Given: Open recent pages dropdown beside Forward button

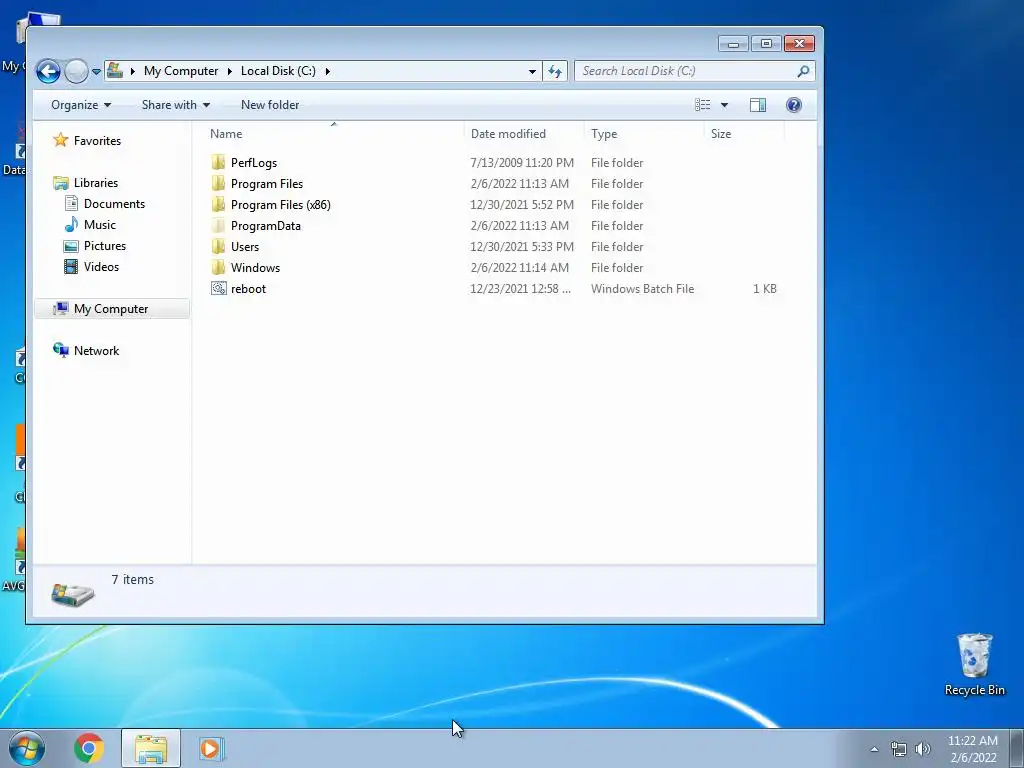Looking at the screenshot, I should tap(96, 71).
